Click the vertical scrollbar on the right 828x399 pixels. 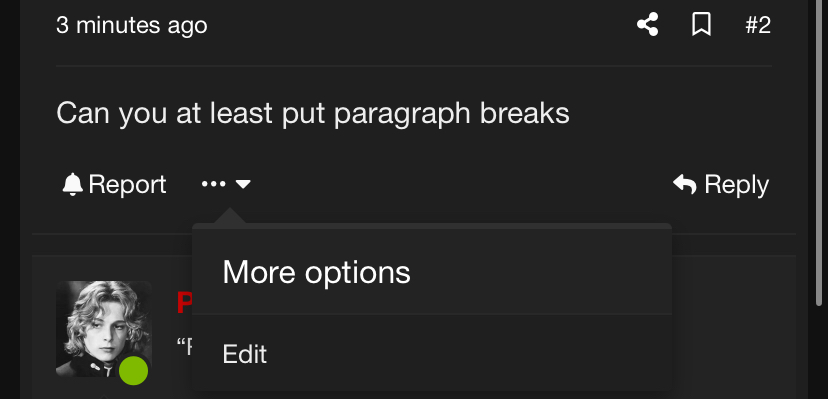pos(820,153)
